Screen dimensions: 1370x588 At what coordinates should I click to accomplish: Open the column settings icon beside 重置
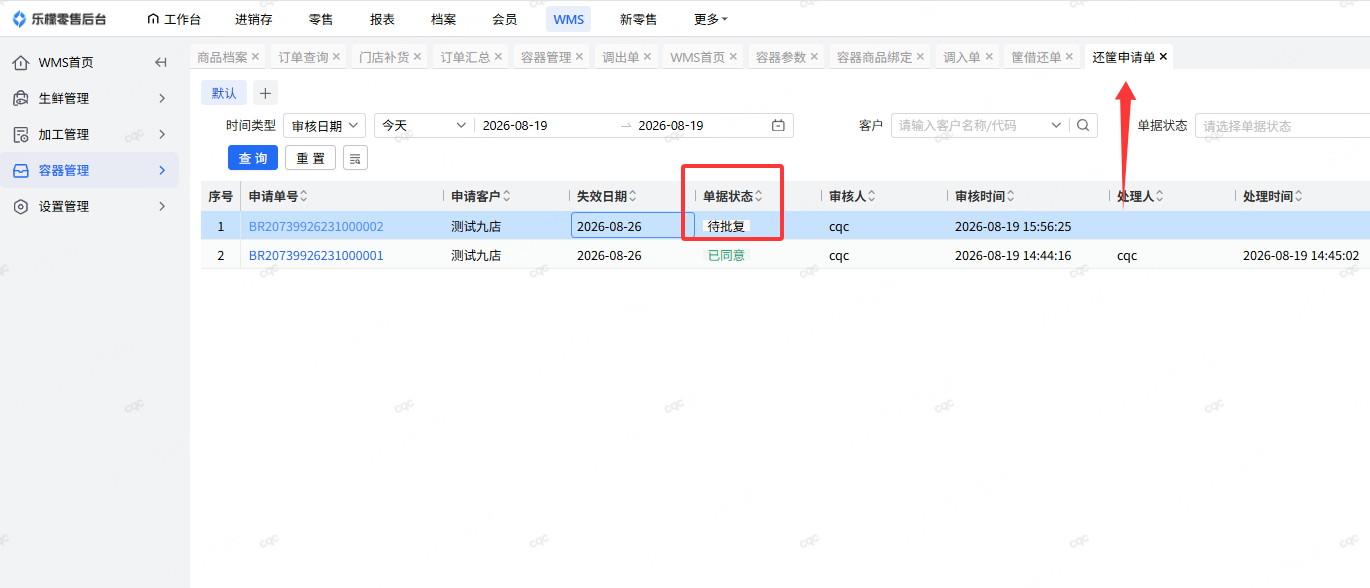coord(355,158)
